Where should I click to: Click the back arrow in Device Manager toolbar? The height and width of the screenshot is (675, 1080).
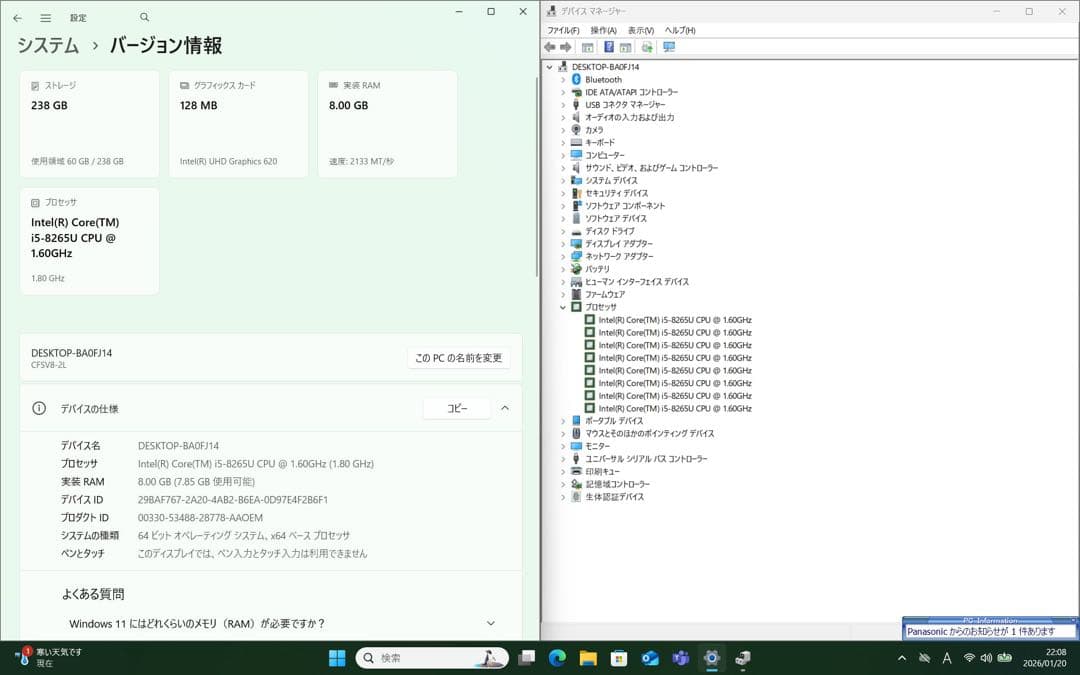click(550, 46)
